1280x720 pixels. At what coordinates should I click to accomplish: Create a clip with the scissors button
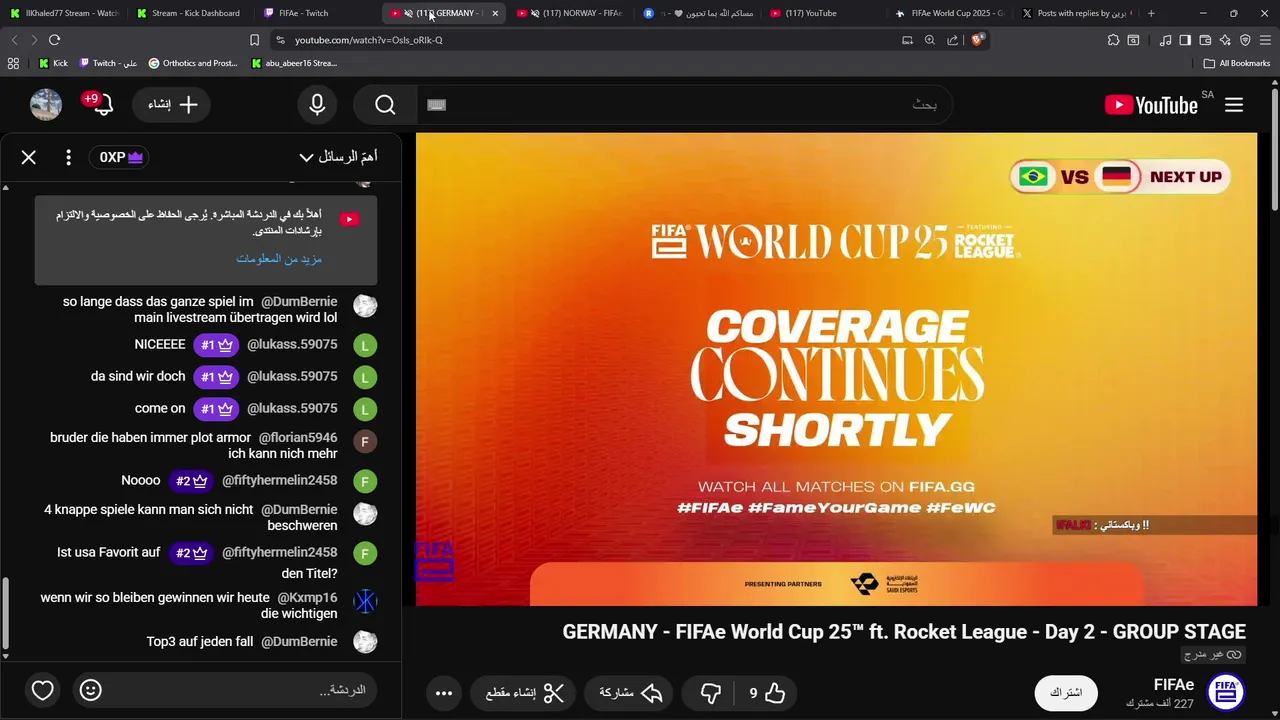pyautogui.click(x=525, y=692)
